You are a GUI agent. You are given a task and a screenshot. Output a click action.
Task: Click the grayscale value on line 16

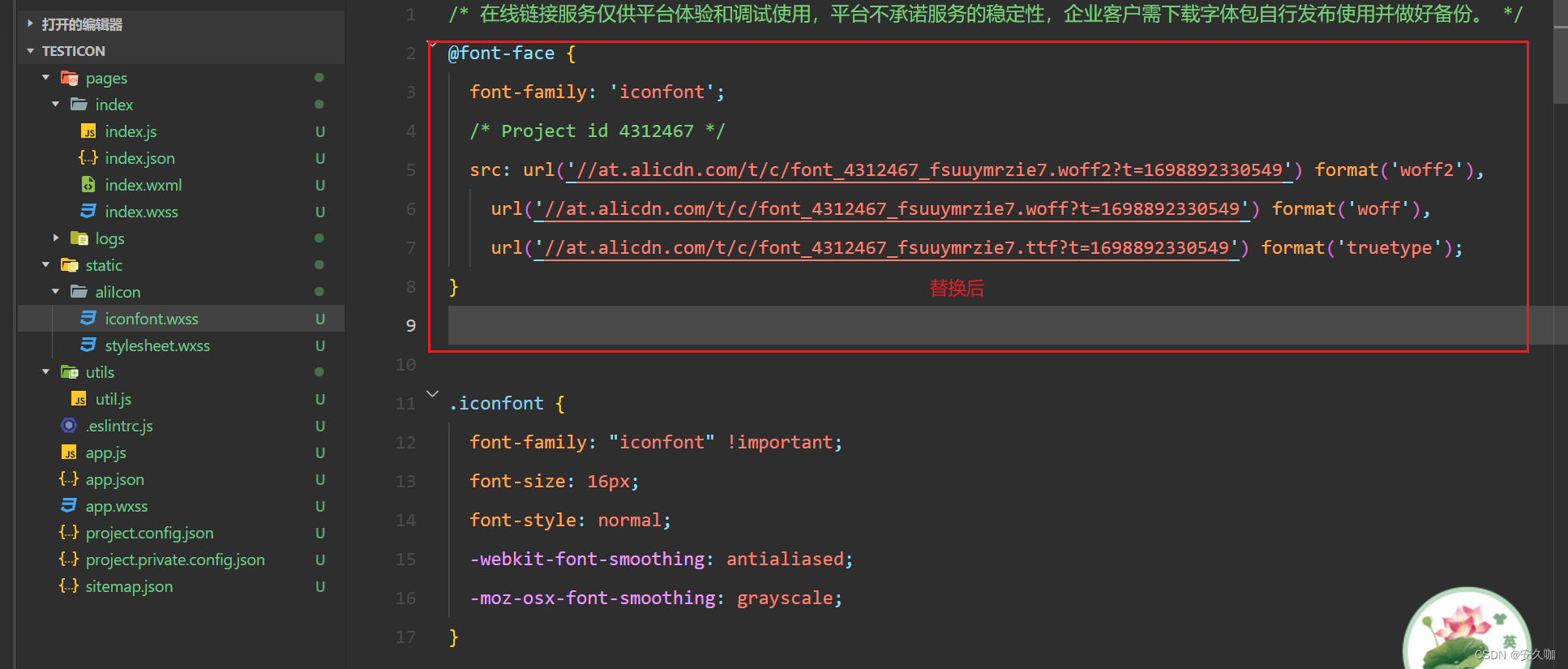point(785,598)
